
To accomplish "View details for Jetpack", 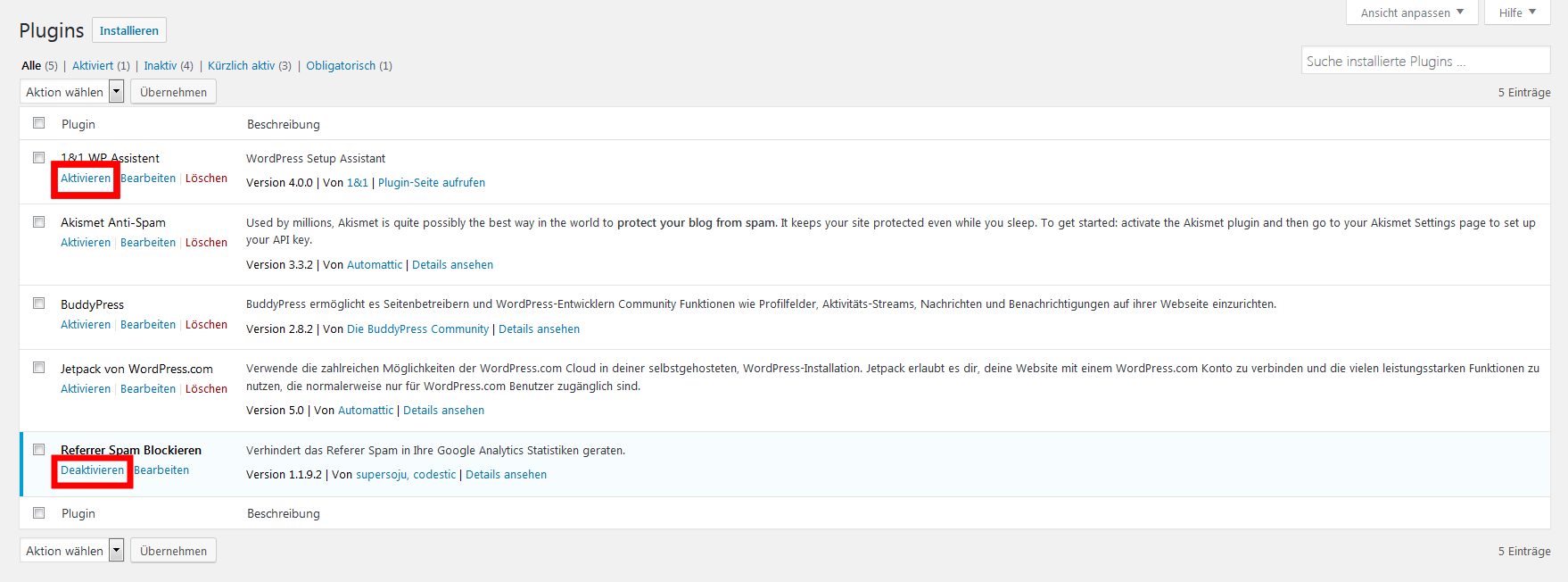I will tap(443, 411).
